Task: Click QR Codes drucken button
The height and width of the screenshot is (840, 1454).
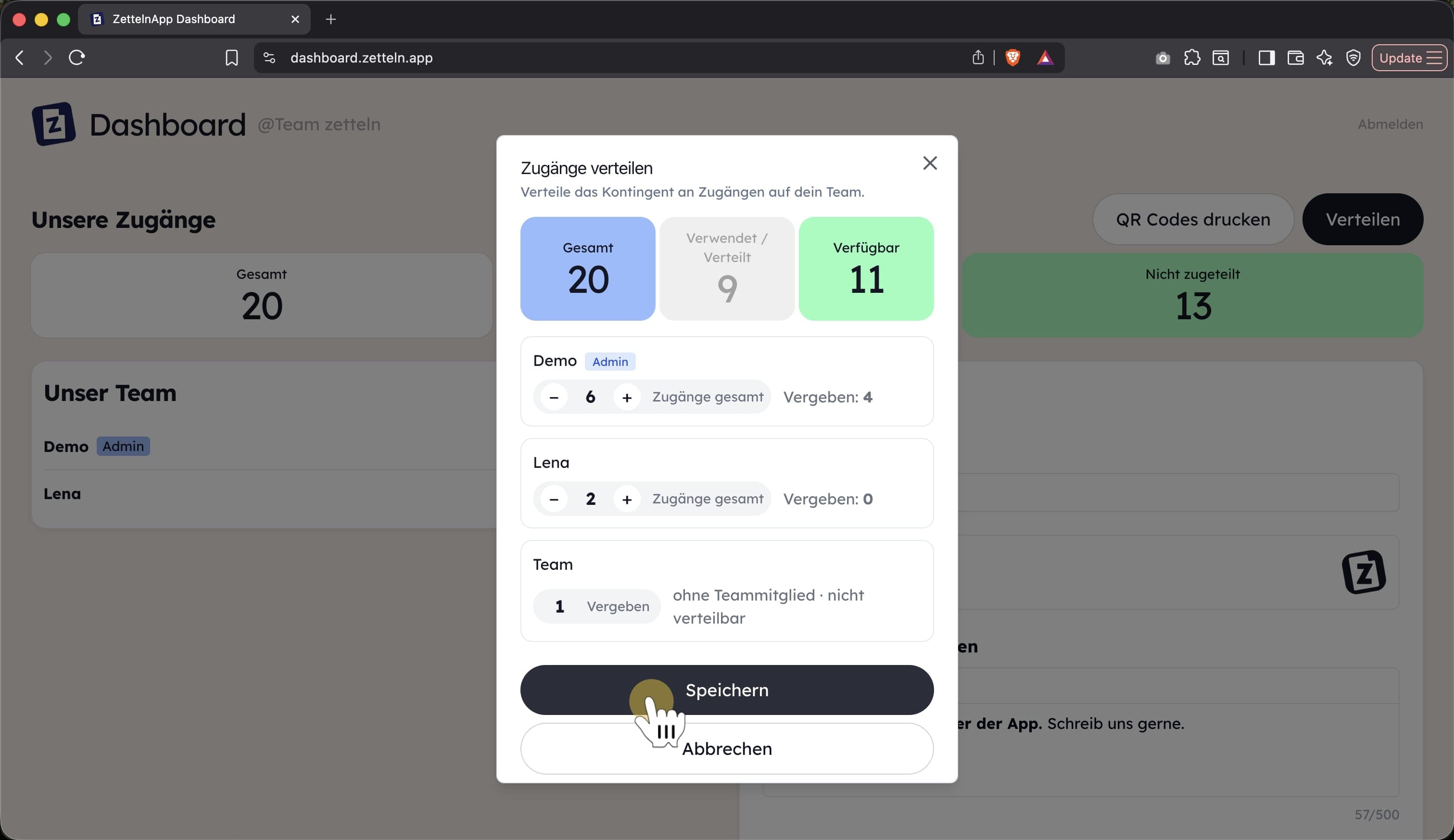Action: 1193,219
